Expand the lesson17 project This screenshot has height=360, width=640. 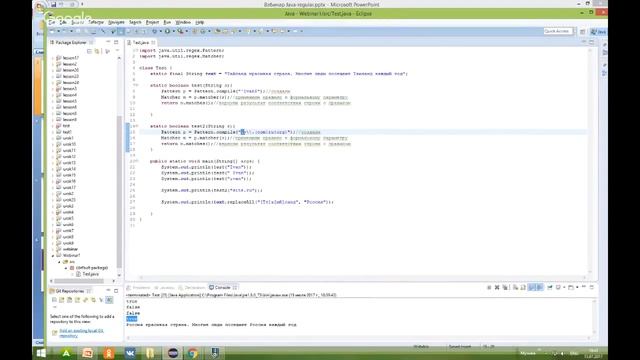(53, 58)
